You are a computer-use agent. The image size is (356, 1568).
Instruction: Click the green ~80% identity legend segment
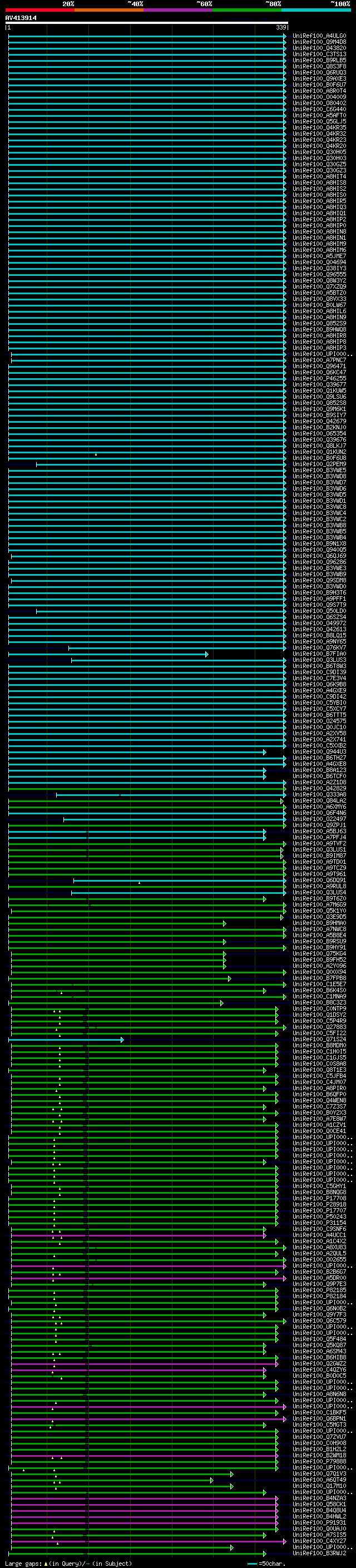pyautogui.click(x=247, y=10)
